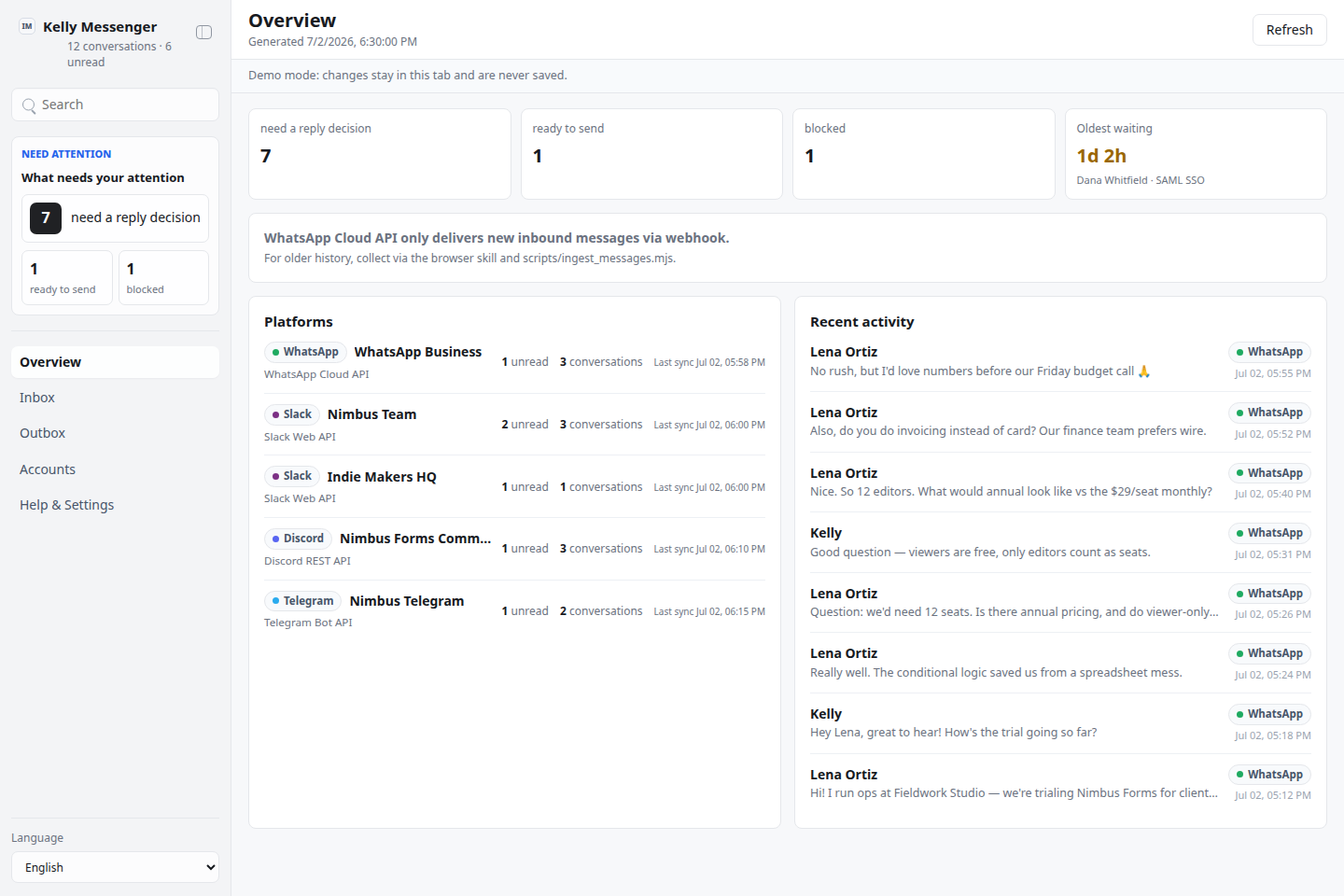This screenshot has width=1344, height=896.
Task: Open Kelly's message 'Good question — viewers are free'
Action: coord(1060,542)
